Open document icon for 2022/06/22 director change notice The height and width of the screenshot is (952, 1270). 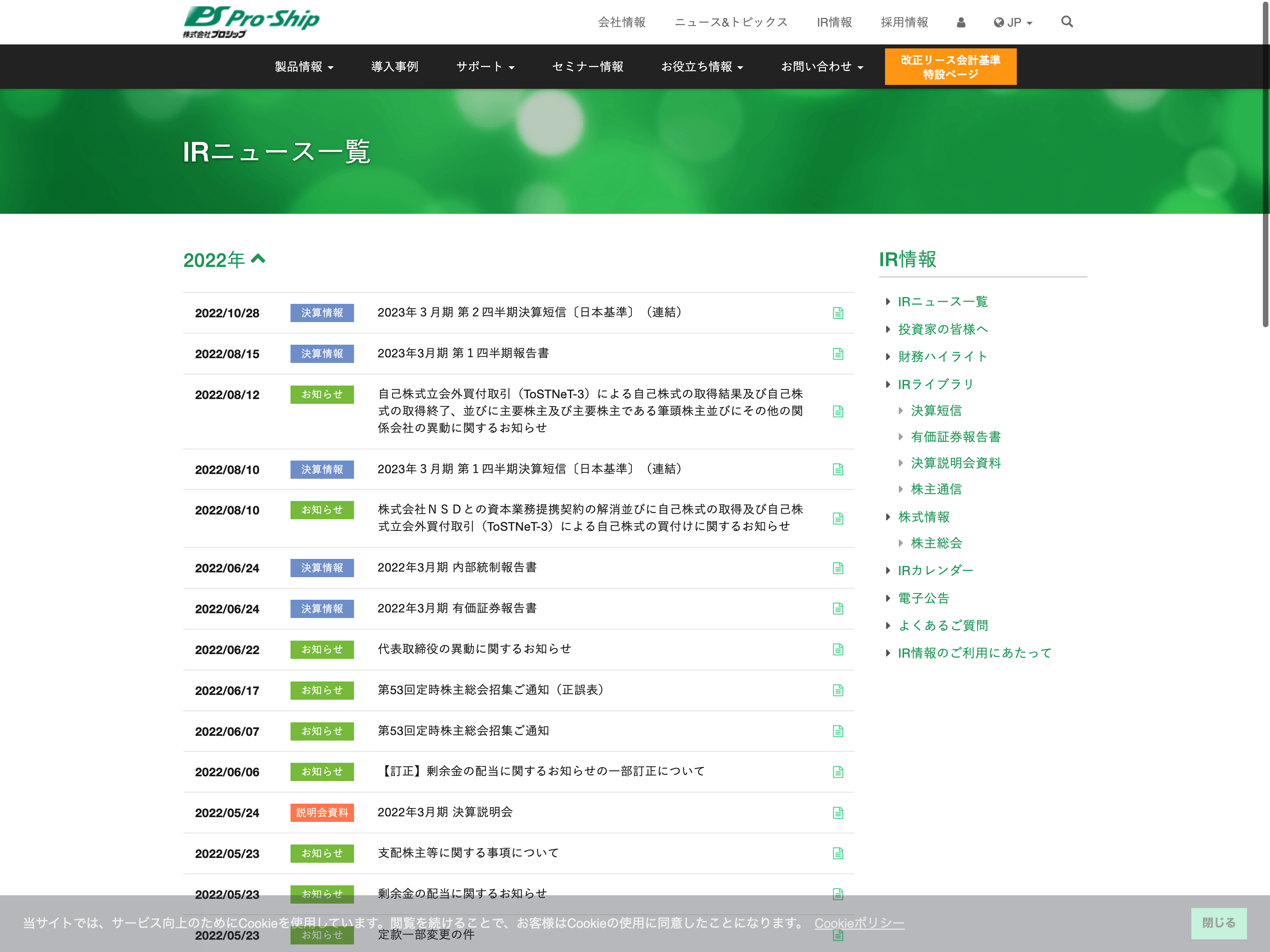click(837, 649)
